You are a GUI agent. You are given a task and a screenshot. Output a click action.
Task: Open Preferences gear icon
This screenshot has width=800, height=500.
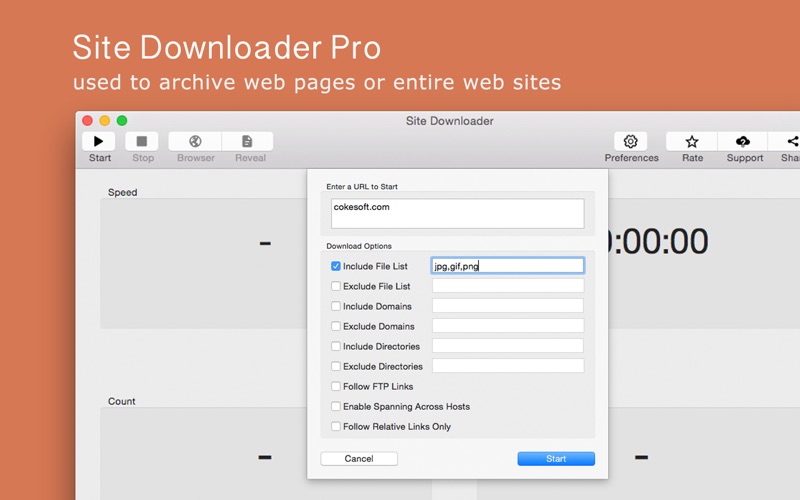click(x=631, y=141)
